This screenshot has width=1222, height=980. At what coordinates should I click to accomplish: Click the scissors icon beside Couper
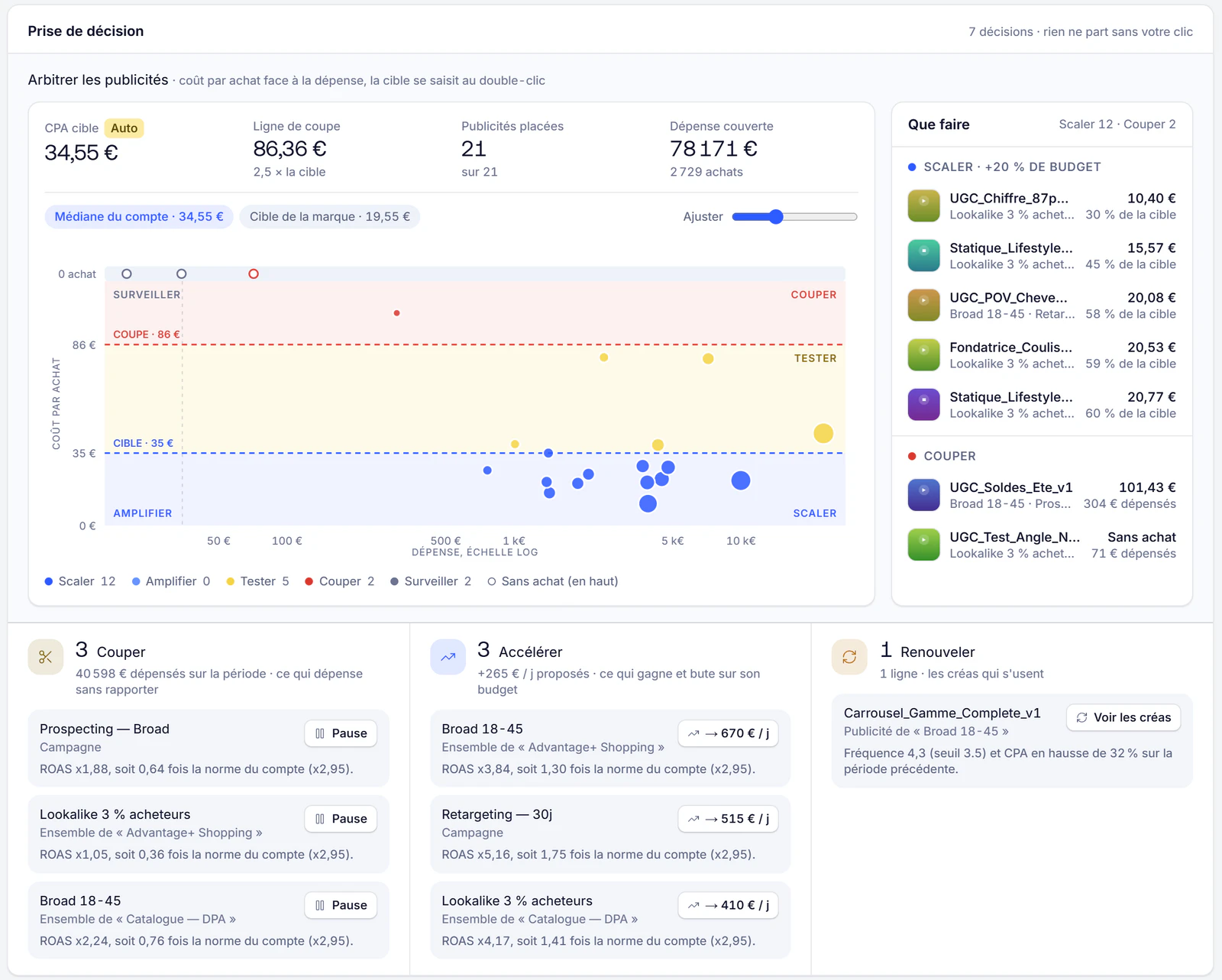(46, 657)
